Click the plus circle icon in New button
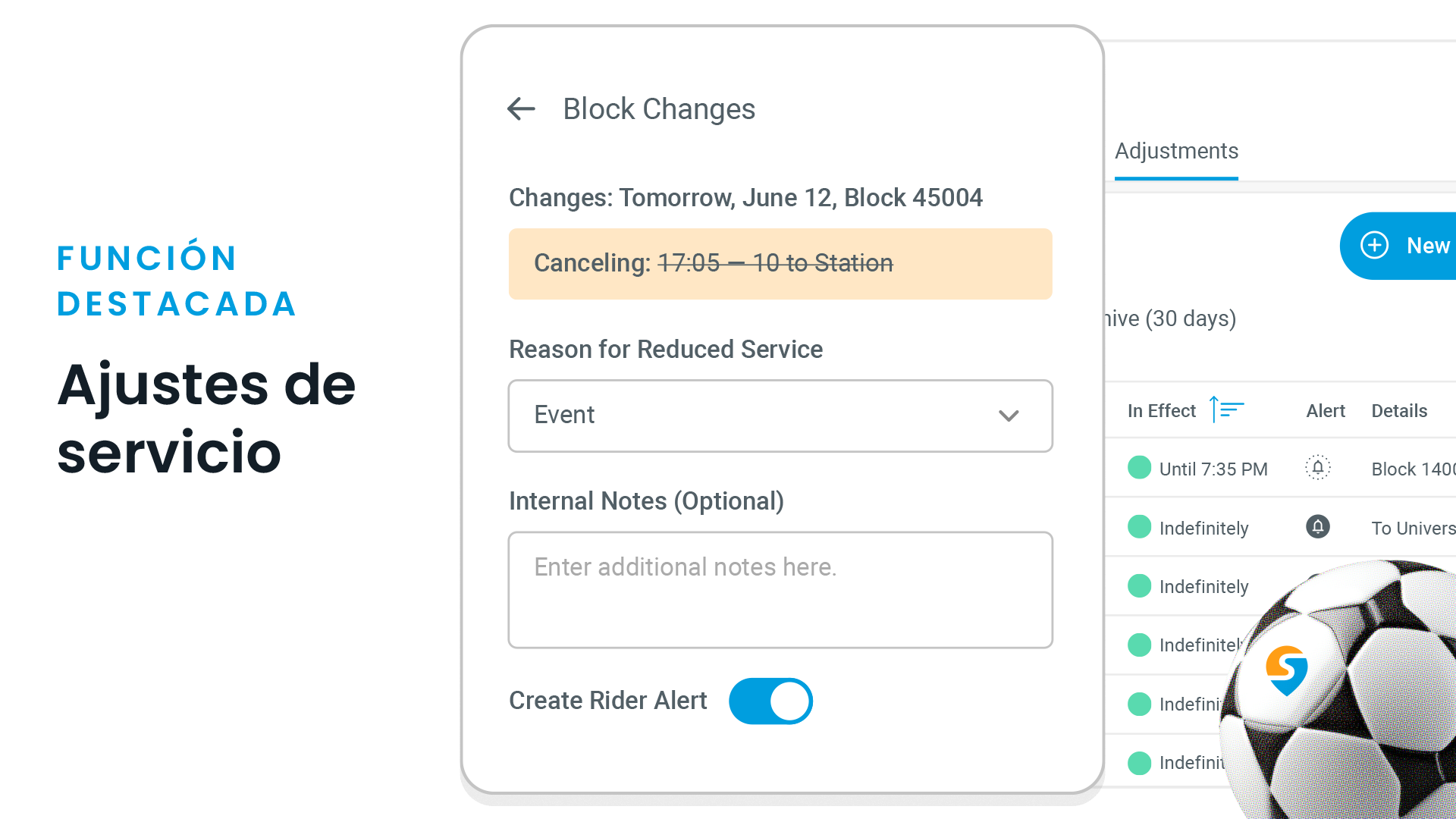 1374,246
